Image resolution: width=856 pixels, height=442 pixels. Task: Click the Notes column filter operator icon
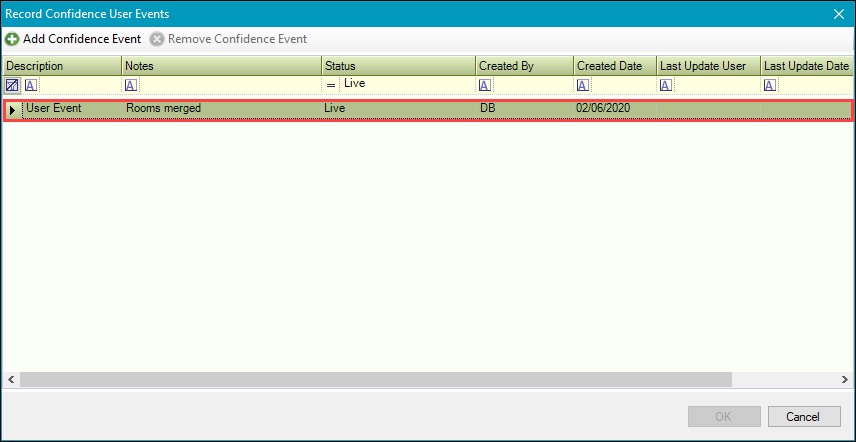(131, 86)
